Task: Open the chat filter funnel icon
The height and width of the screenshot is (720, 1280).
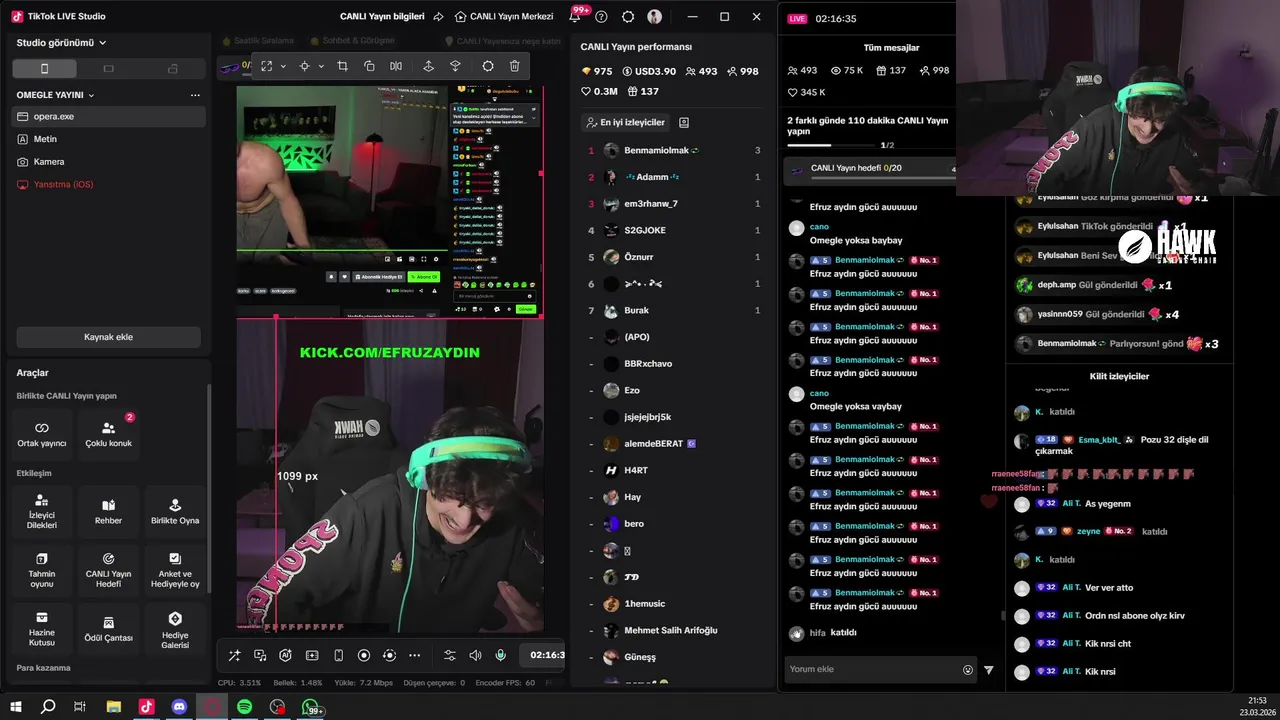Action: pyautogui.click(x=989, y=670)
